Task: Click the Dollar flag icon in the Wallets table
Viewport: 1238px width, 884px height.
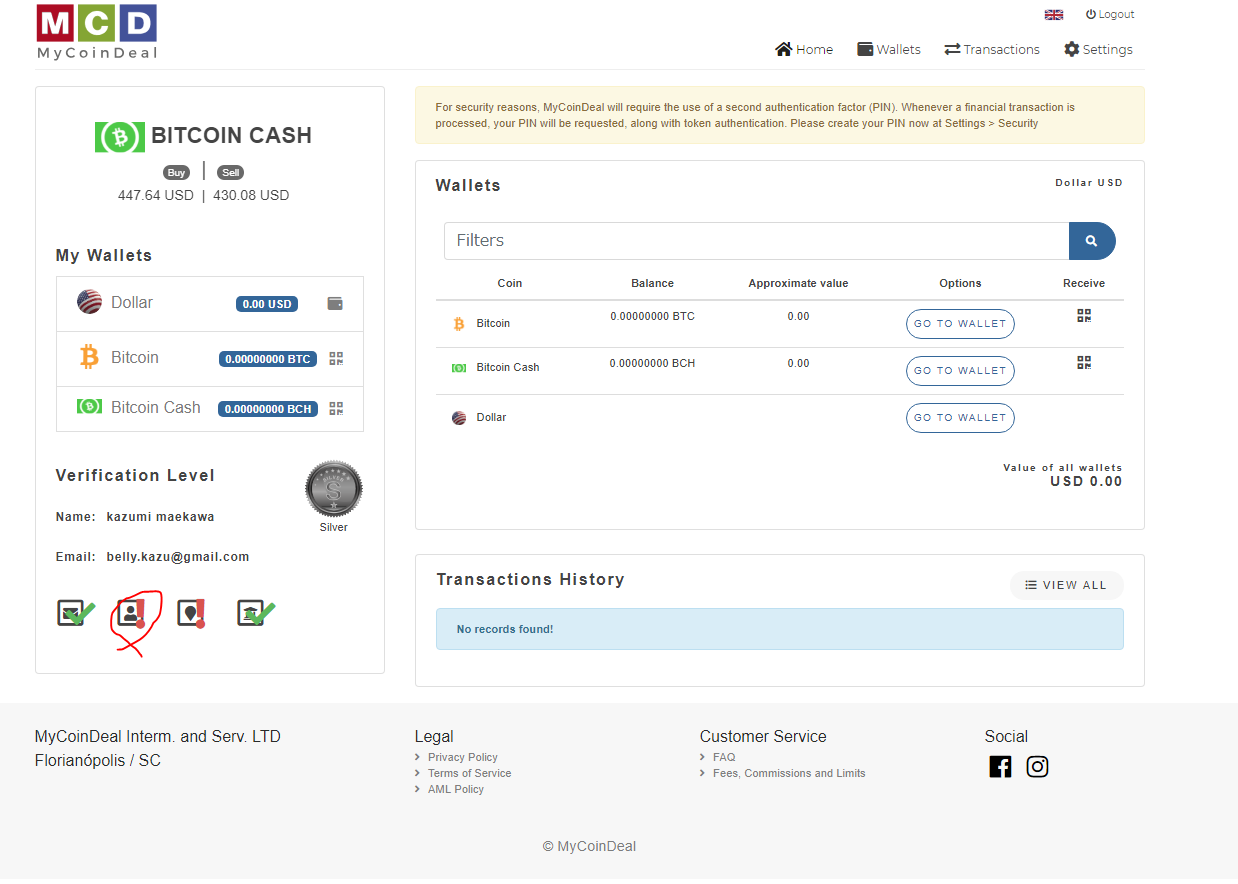Action: coord(459,418)
